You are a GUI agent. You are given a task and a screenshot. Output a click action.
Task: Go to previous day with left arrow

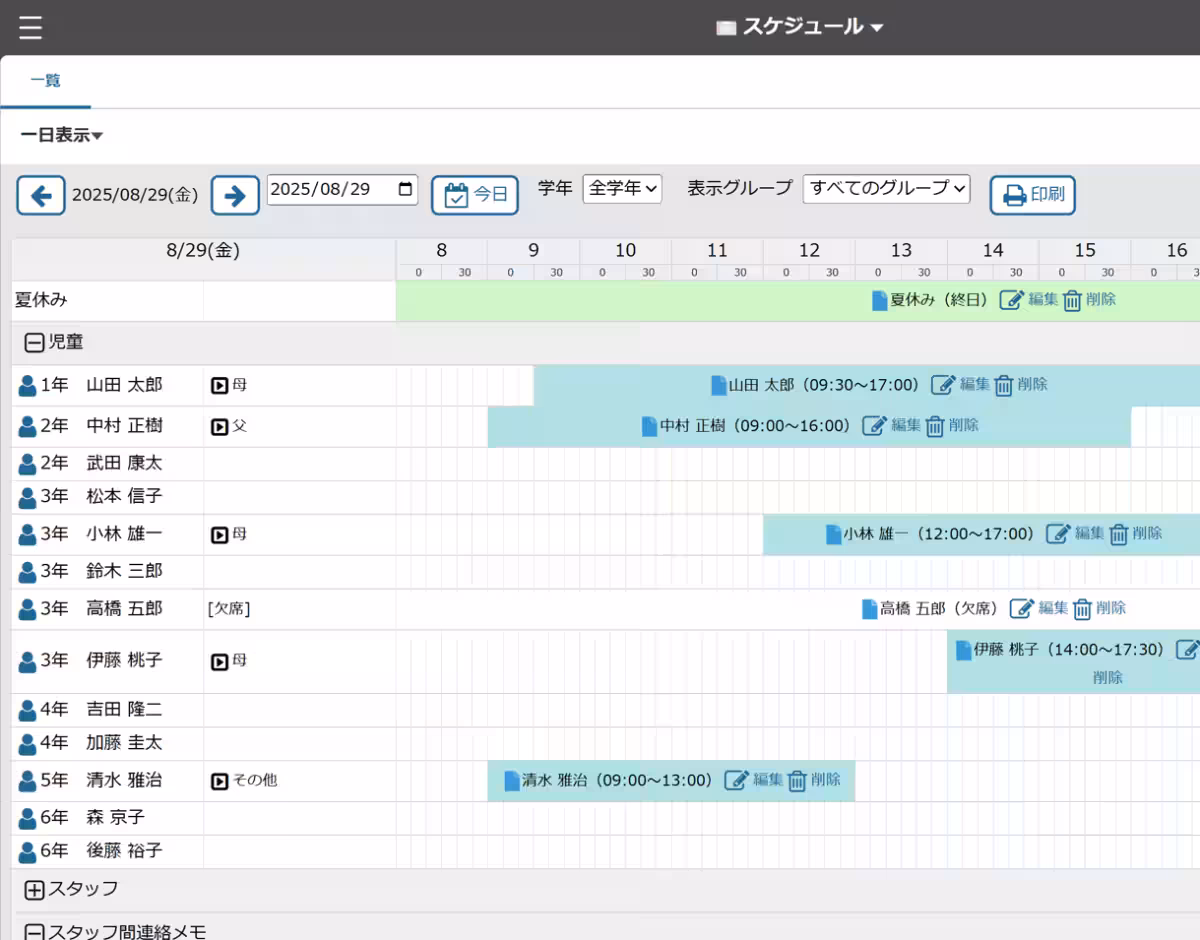tap(41, 195)
